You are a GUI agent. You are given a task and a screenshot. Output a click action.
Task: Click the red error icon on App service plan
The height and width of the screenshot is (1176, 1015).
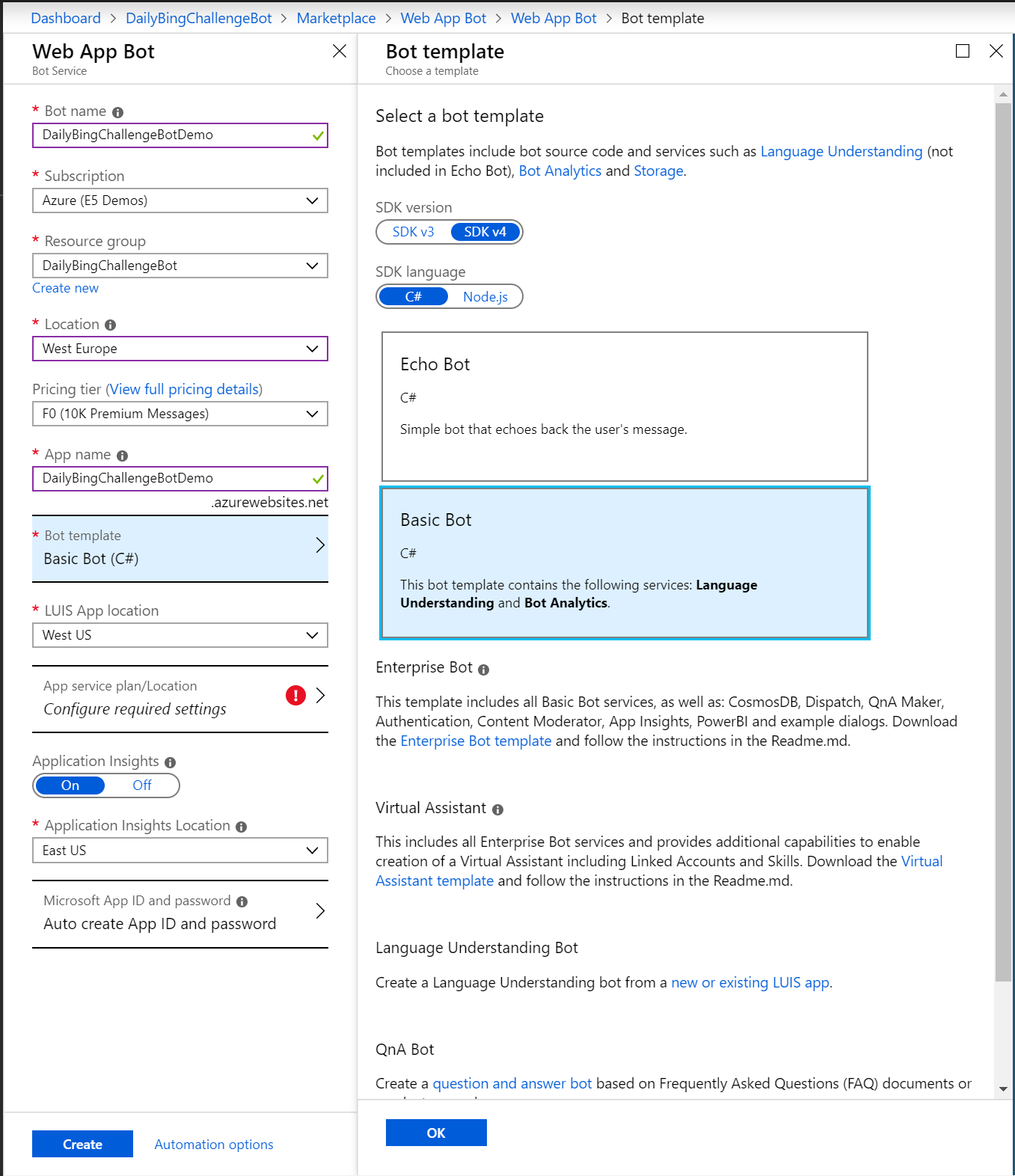click(295, 696)
